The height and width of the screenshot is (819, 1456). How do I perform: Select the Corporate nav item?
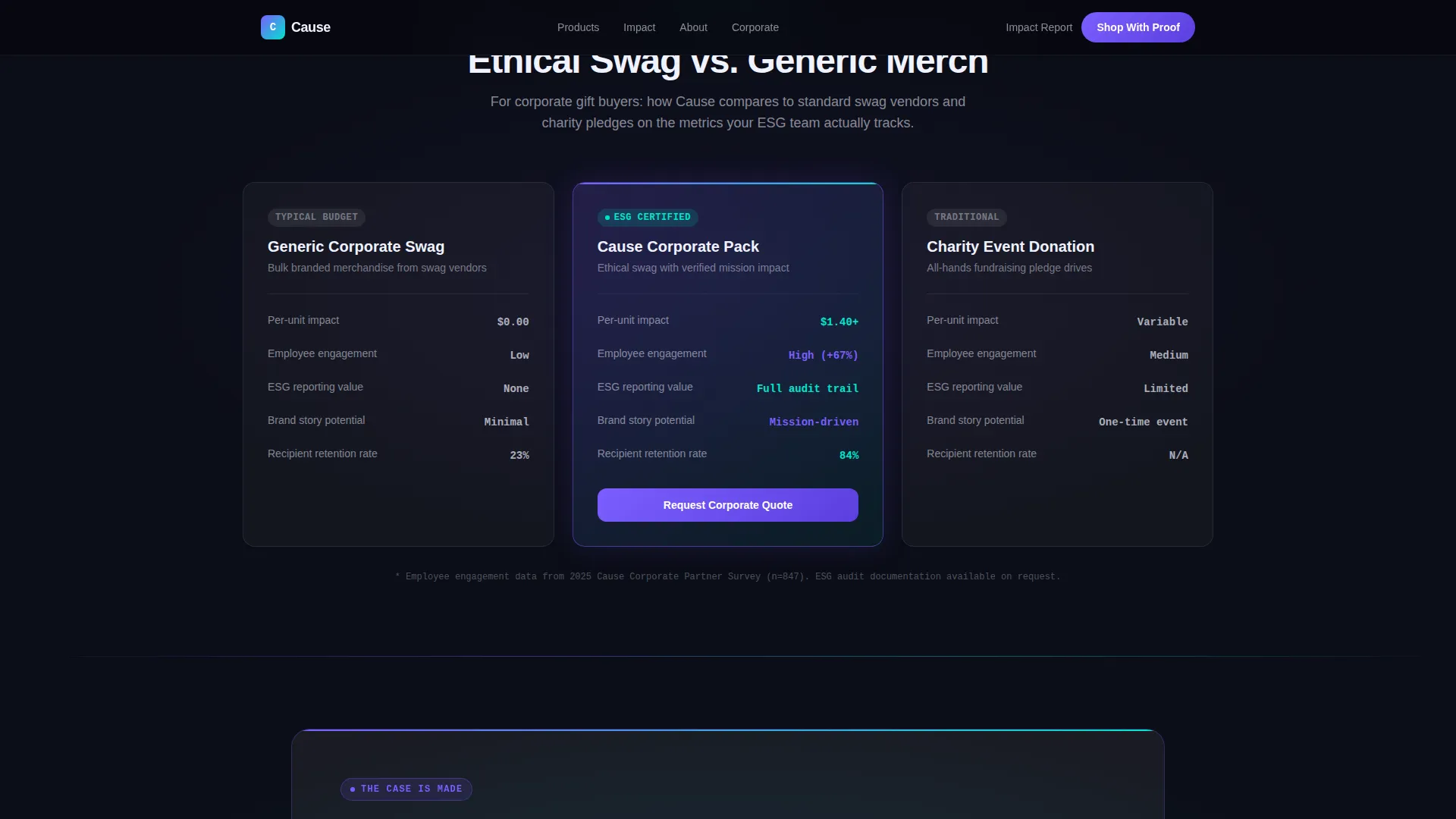(755, 27)
